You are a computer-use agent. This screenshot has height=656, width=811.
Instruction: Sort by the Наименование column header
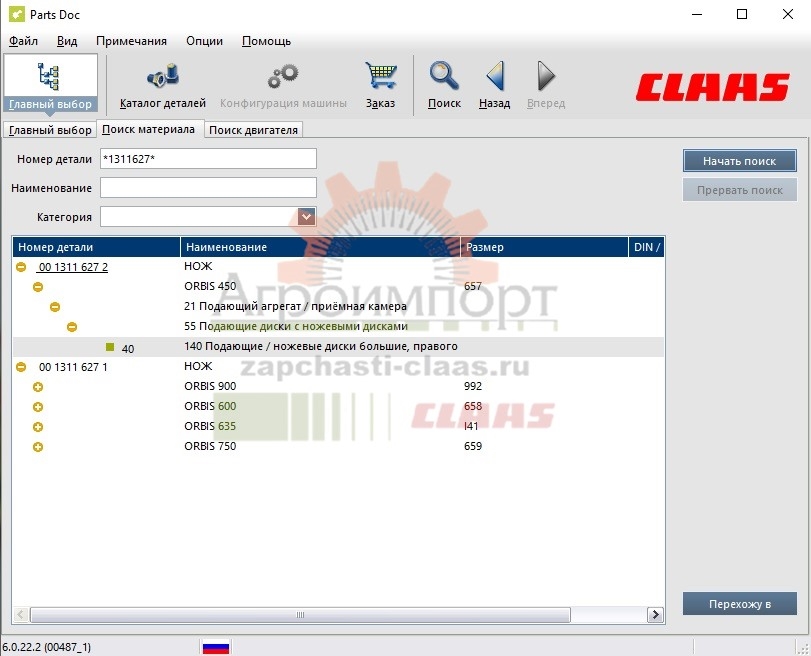pyautogui.click(x=320, y=247)
